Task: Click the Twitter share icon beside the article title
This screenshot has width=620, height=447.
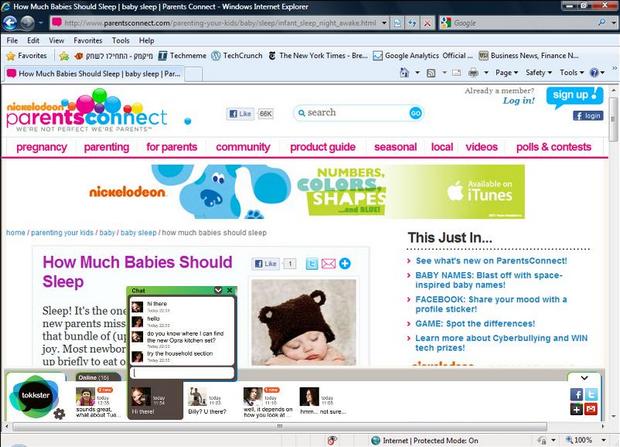Action: (x=312, y=264)
